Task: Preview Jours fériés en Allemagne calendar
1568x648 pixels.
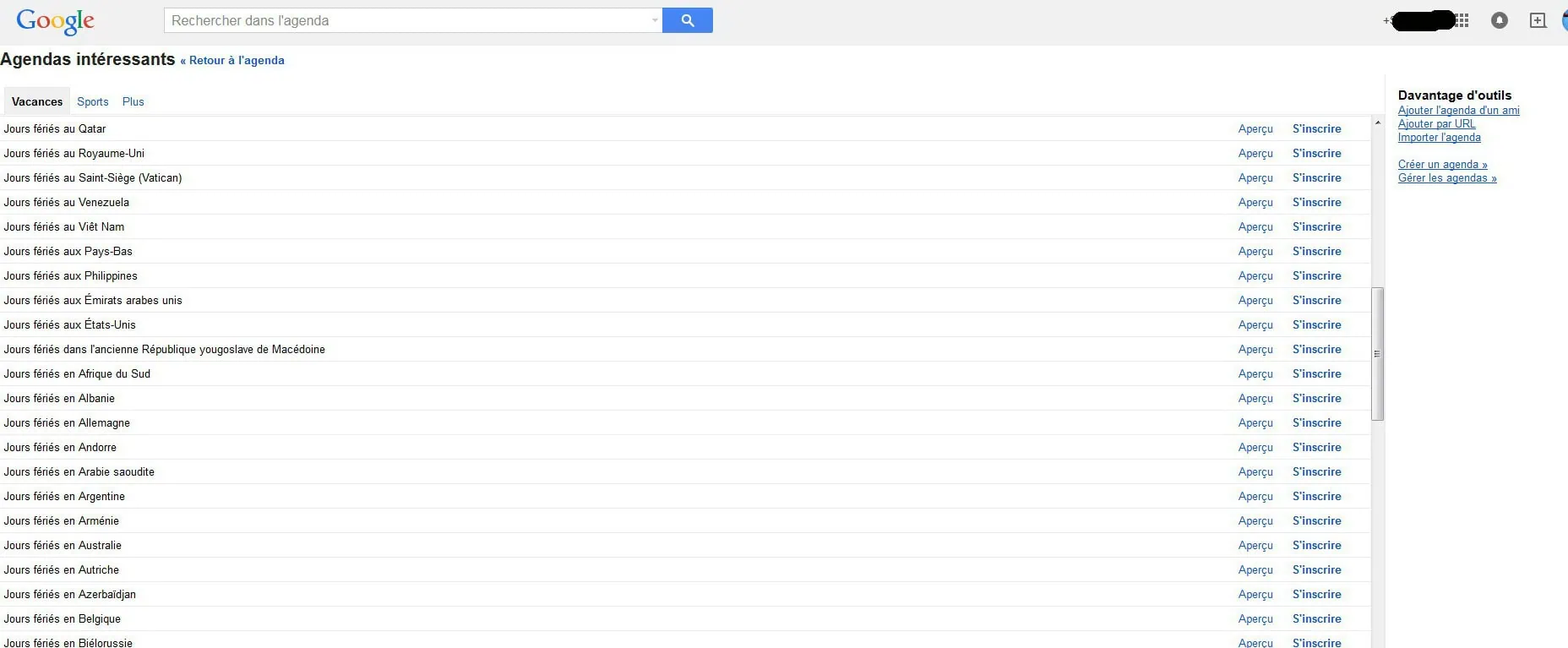Action: 1255,422
